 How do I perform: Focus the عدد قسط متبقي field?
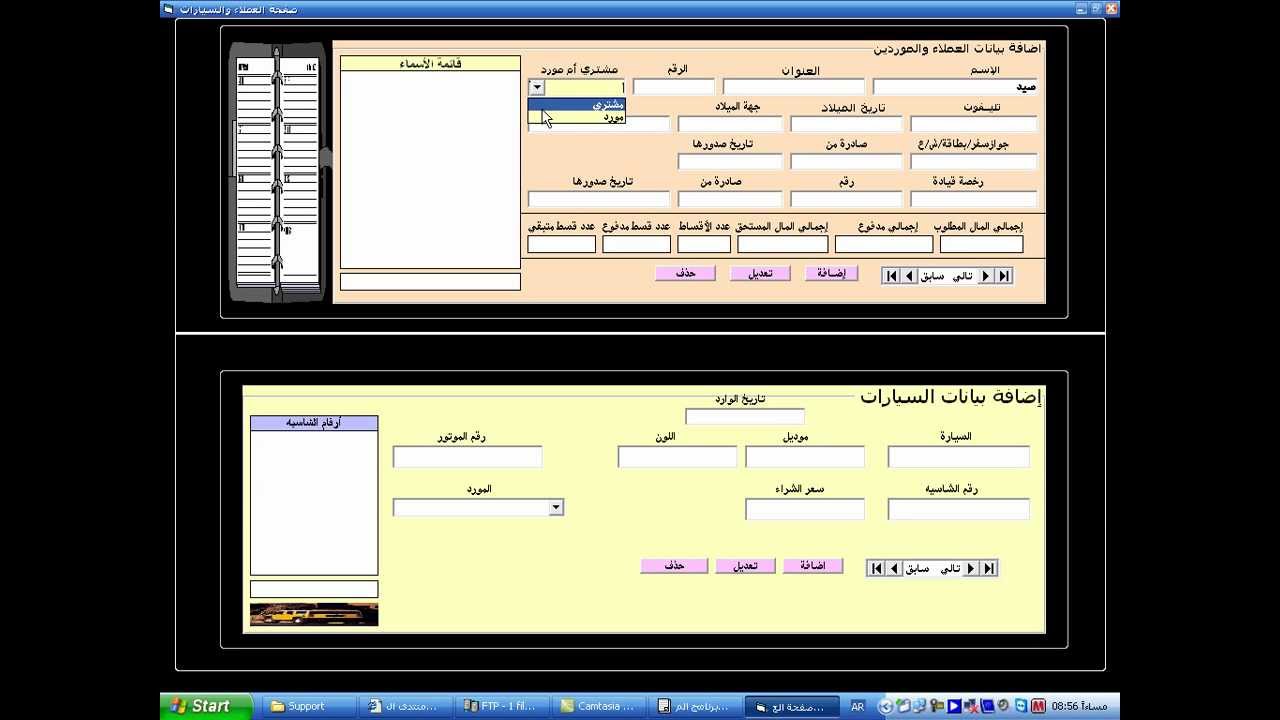click(x=561, y=244)
